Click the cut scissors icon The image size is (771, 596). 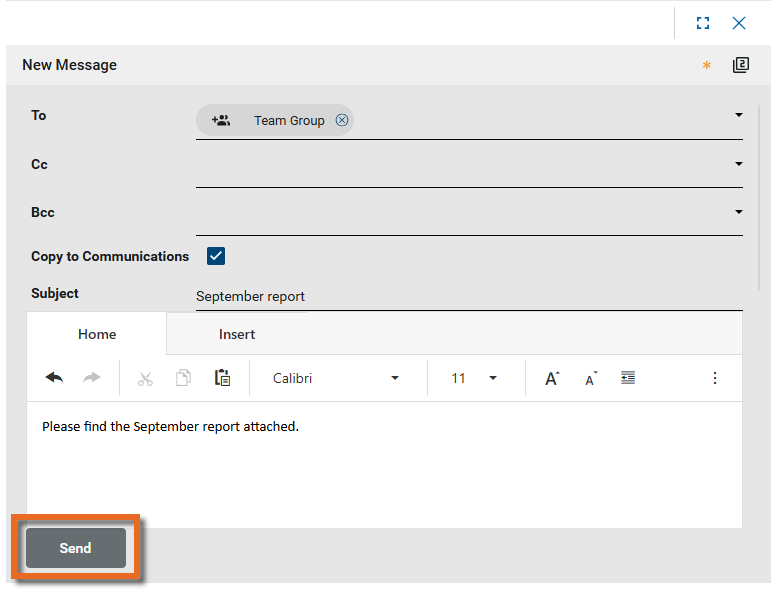click(145, 378)
